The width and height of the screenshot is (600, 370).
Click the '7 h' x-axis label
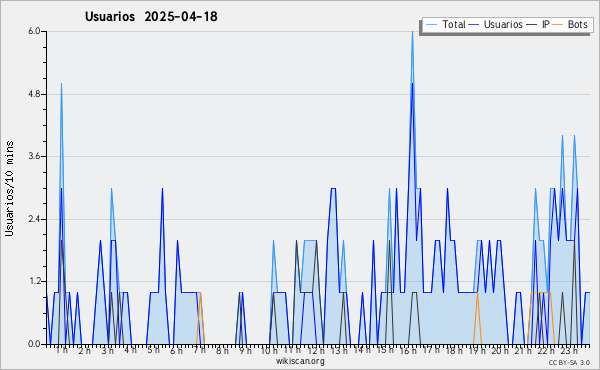199,350
